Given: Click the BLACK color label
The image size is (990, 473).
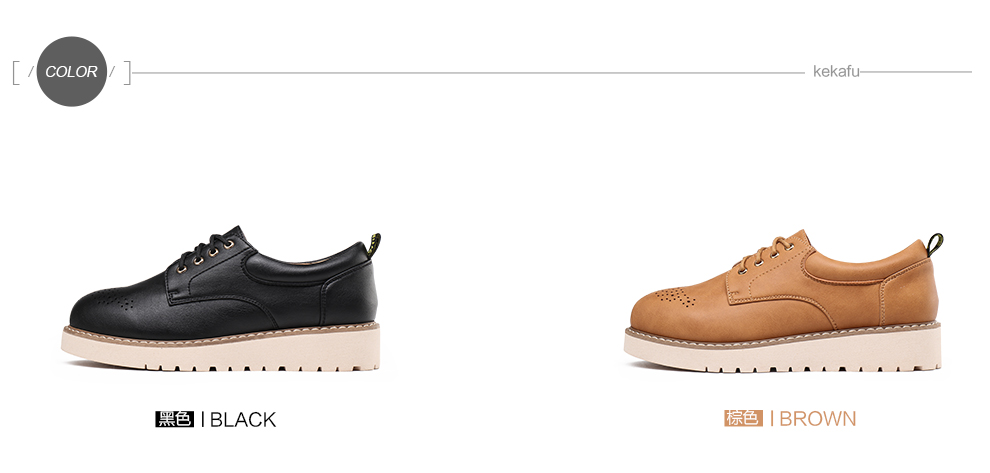Looking at the screenshot, I should 242,419.
